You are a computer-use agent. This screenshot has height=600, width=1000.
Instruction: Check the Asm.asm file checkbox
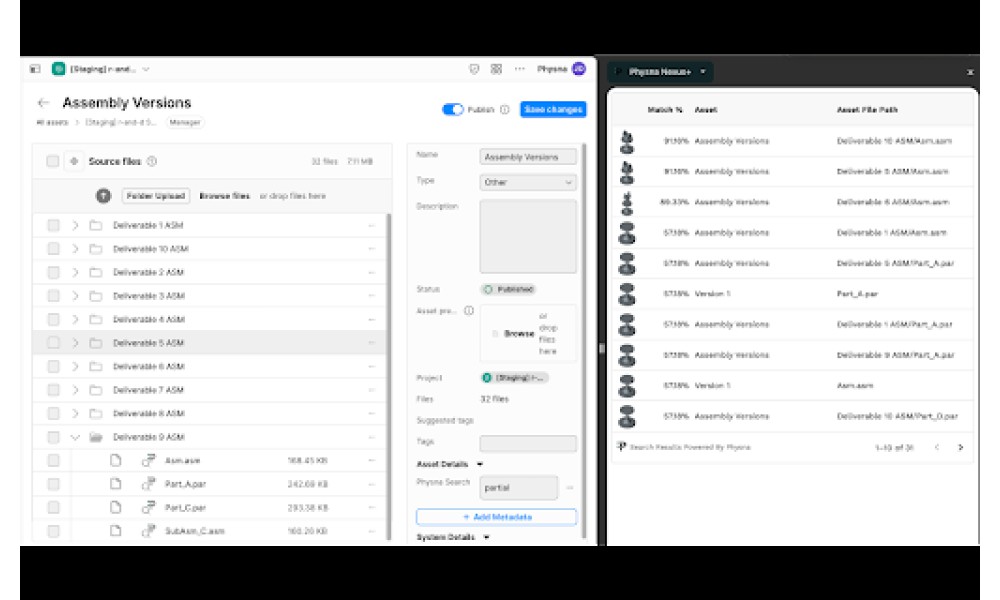click(x=54, y=460)
